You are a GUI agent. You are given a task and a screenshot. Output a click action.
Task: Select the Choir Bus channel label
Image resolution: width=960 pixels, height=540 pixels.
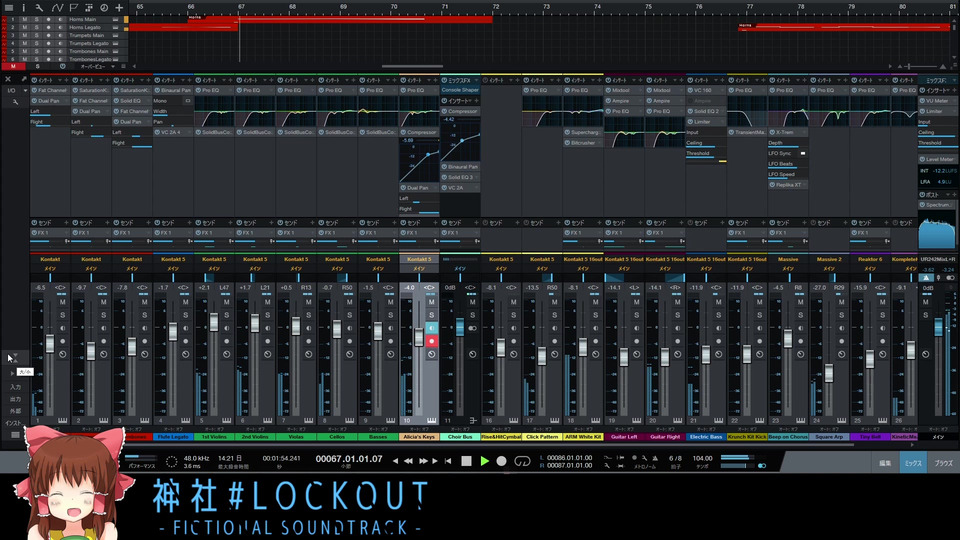[x=460, y=437]
